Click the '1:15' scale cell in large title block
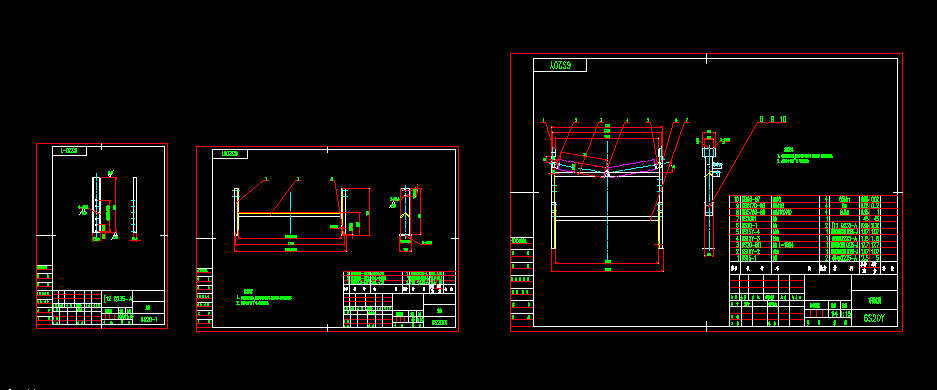The height and width of the screenshot is (390, 937). (846, 314)
